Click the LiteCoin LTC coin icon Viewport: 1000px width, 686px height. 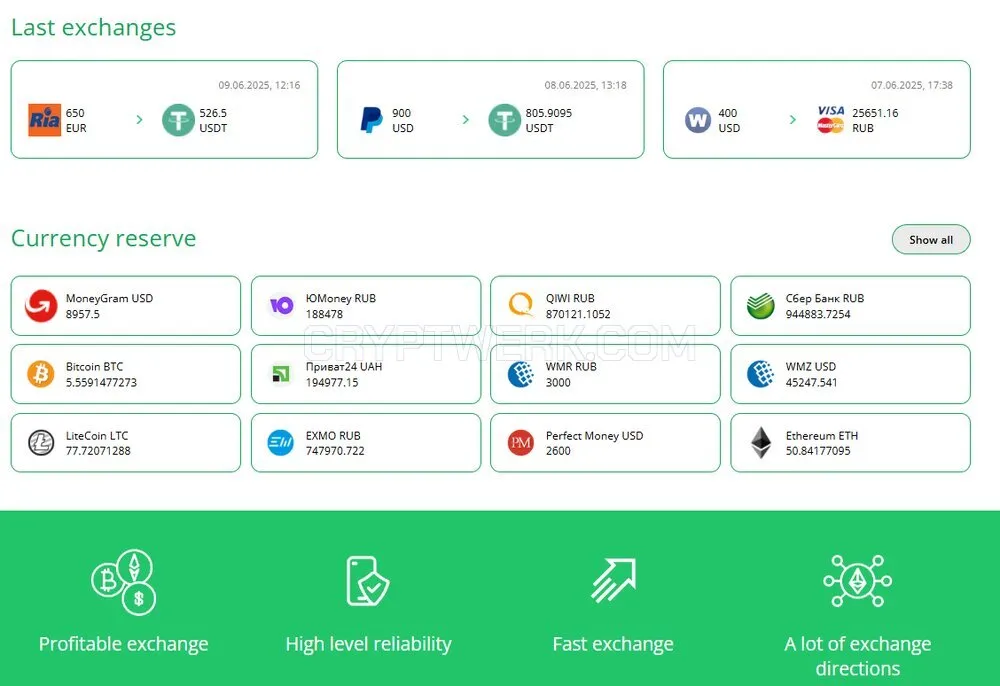41,442
